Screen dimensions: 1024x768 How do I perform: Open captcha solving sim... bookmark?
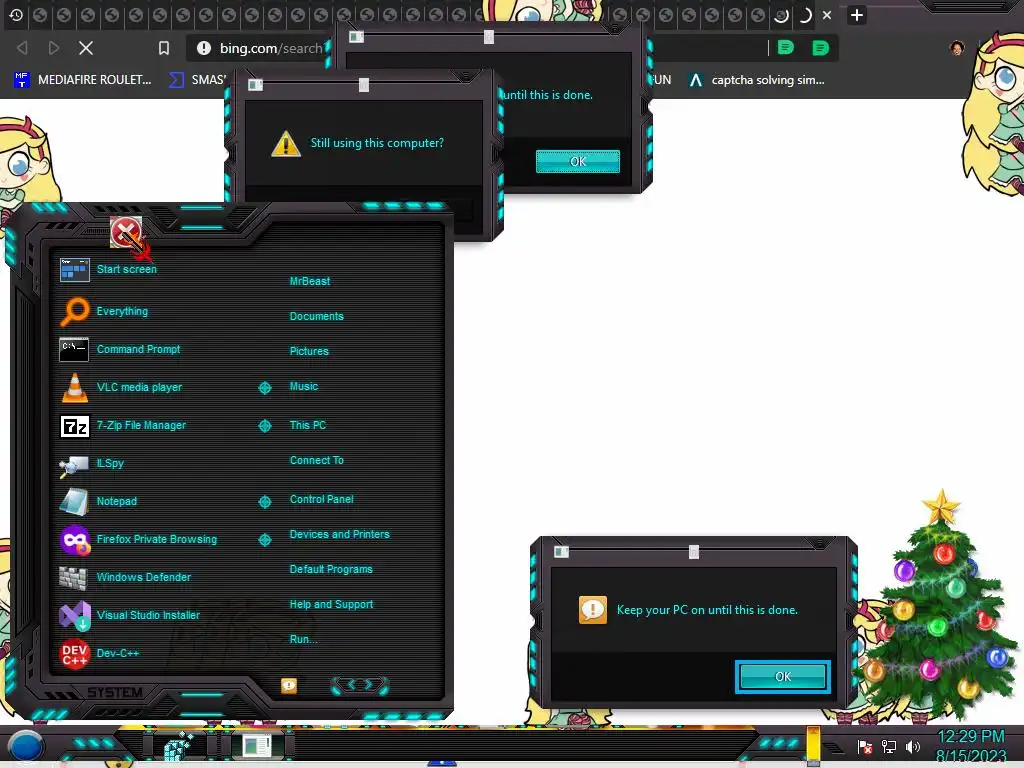(x=757, y=80)
